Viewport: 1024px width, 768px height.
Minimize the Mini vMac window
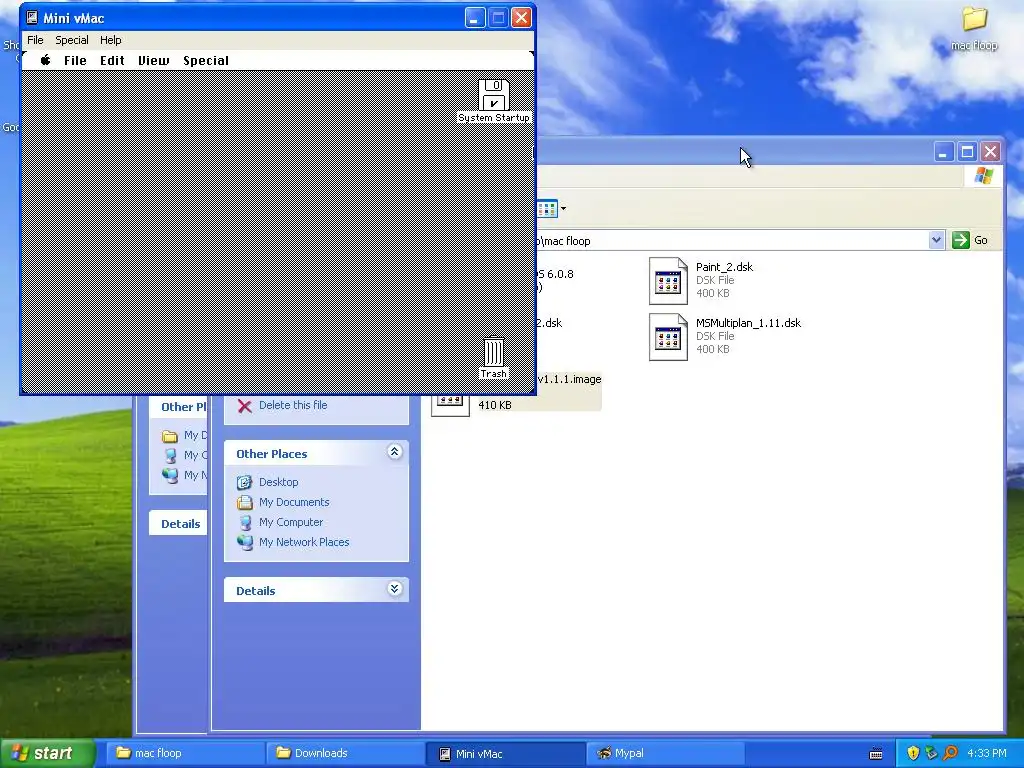pyautogui.click(x=475, y=18)
